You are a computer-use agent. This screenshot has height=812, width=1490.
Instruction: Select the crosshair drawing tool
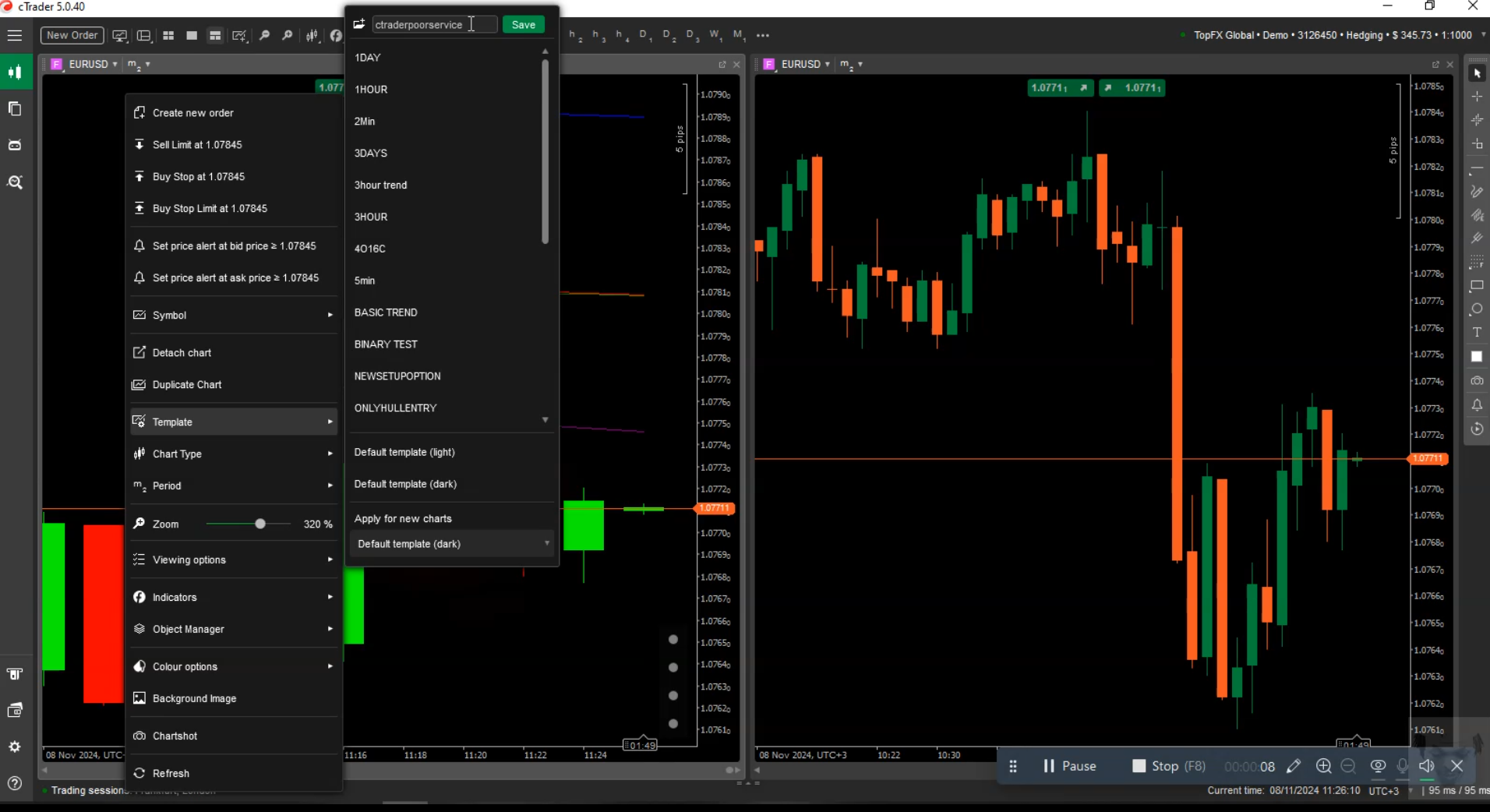[1477, 97]
